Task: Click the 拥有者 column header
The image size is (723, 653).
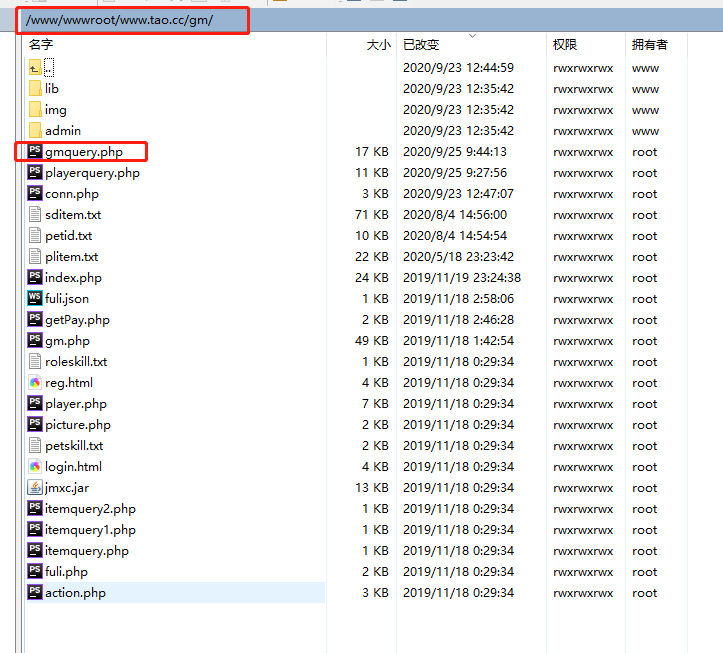Action: 649,45
